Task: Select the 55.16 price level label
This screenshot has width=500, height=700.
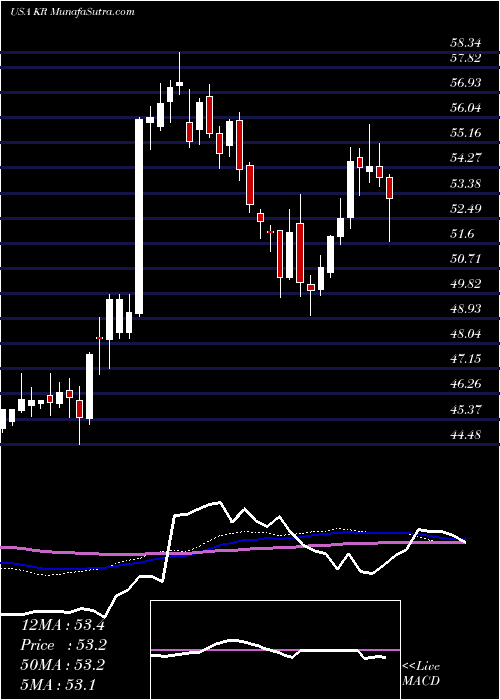Action: [x=465, y=133]
